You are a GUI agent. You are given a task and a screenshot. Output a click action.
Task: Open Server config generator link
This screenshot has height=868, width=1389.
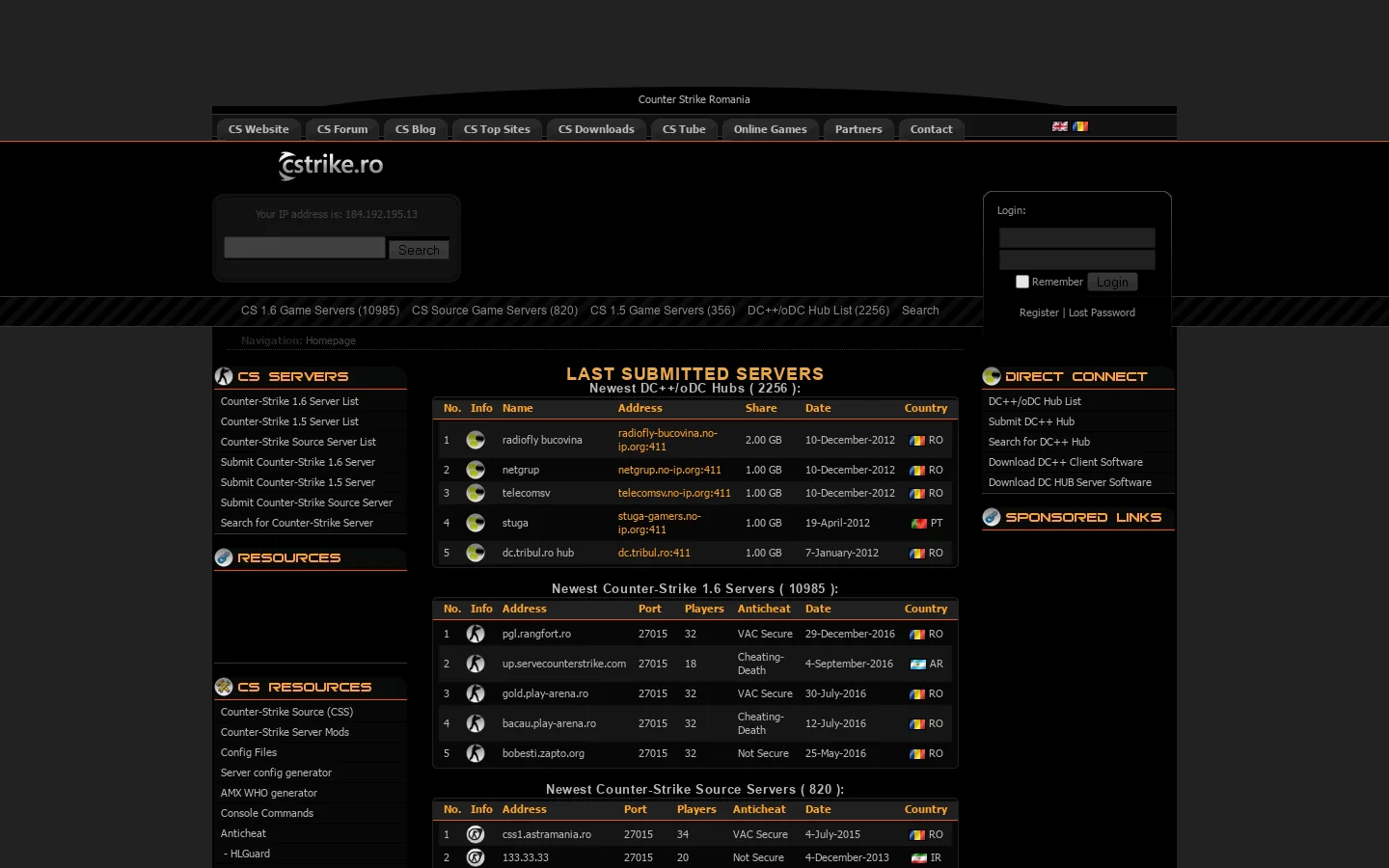(276, 773)
